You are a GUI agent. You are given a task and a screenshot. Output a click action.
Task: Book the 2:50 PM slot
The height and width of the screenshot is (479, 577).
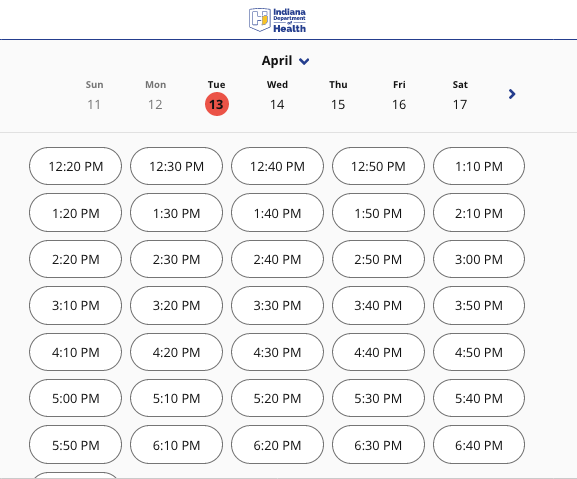pos(378,259)
